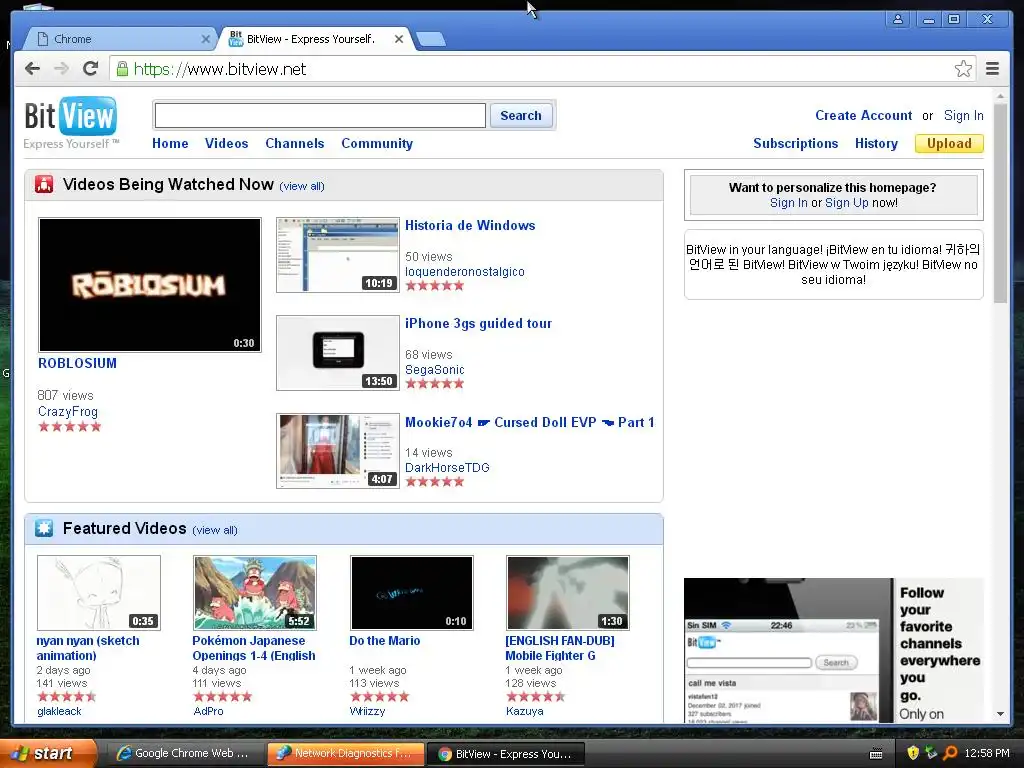Screen dimensions: 1024x768
Task: Open the Mobile Fighter G fan-dub thumbnail
Action: (x=568, y=593)
